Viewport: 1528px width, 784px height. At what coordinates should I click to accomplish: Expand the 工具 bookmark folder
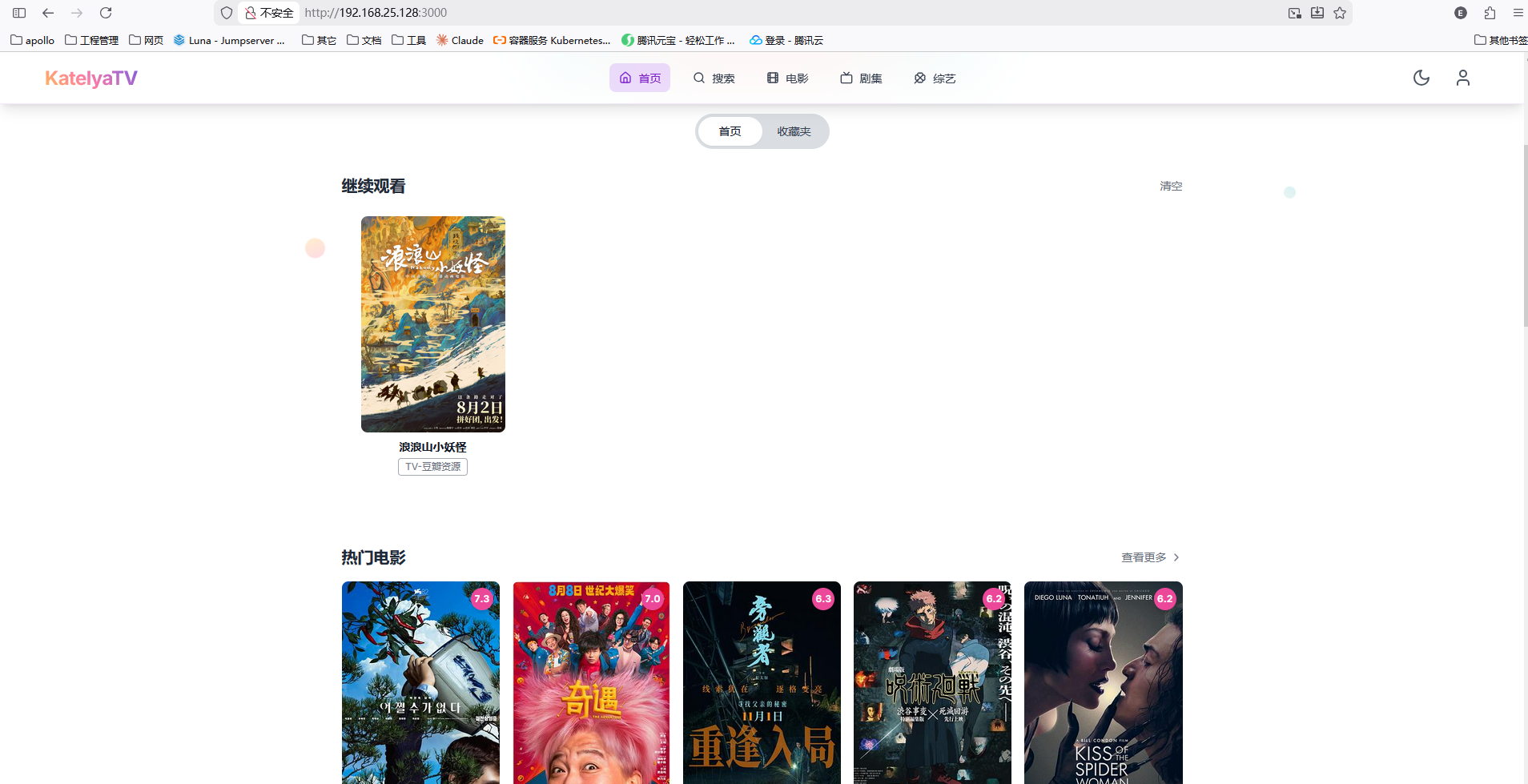[409, 40]
